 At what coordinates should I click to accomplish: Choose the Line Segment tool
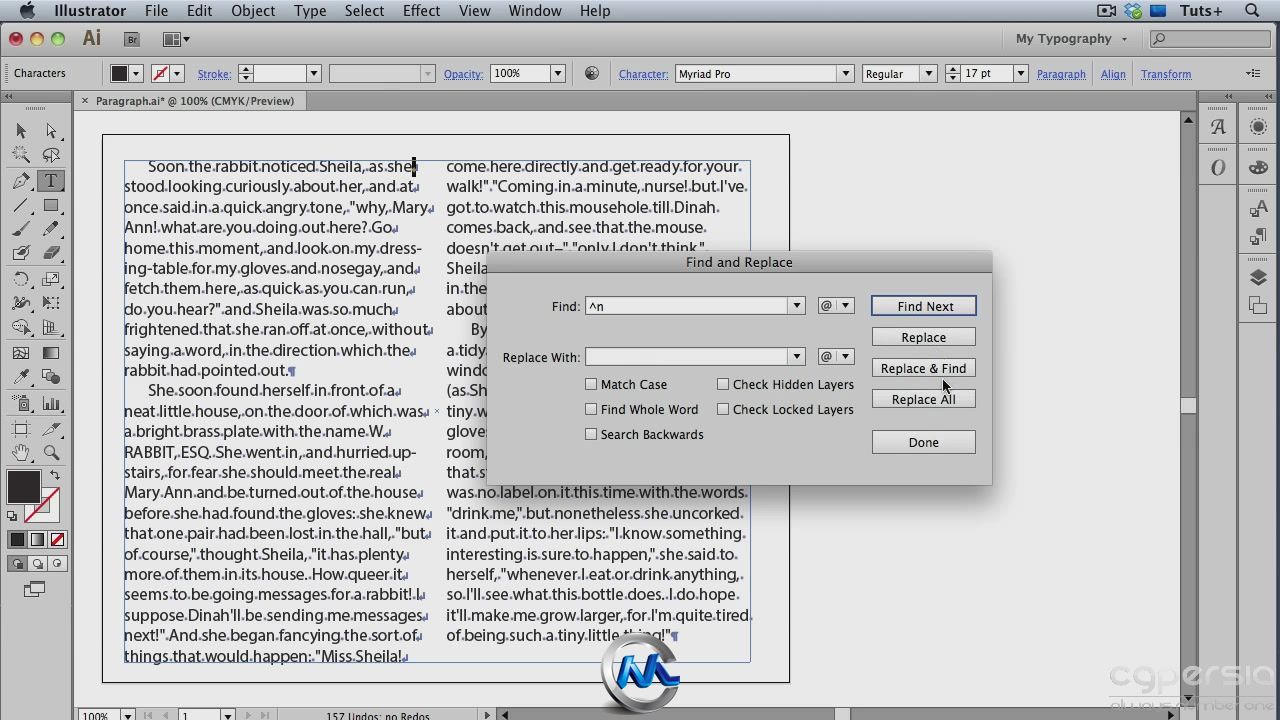[21, 205]
